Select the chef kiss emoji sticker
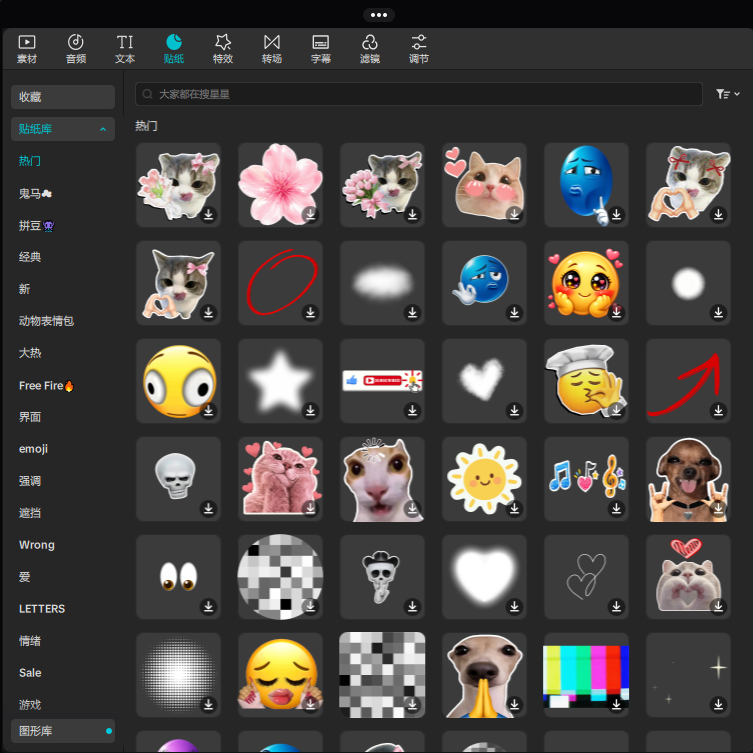Image resolution: width=753 pixels, height=753 pixels. coord(586,381)
